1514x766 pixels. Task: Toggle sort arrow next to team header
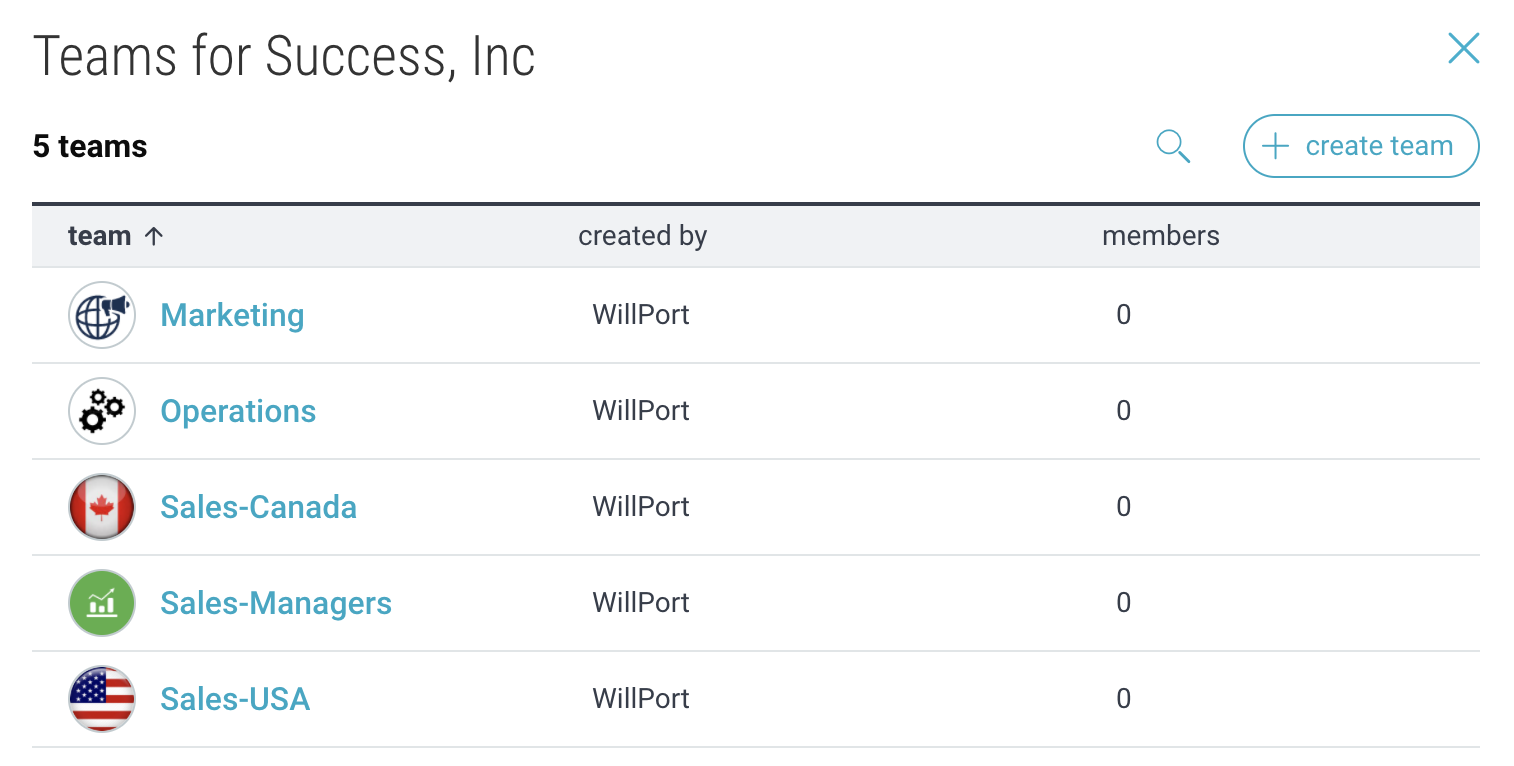pyautogui.click(x=153, y=236)
